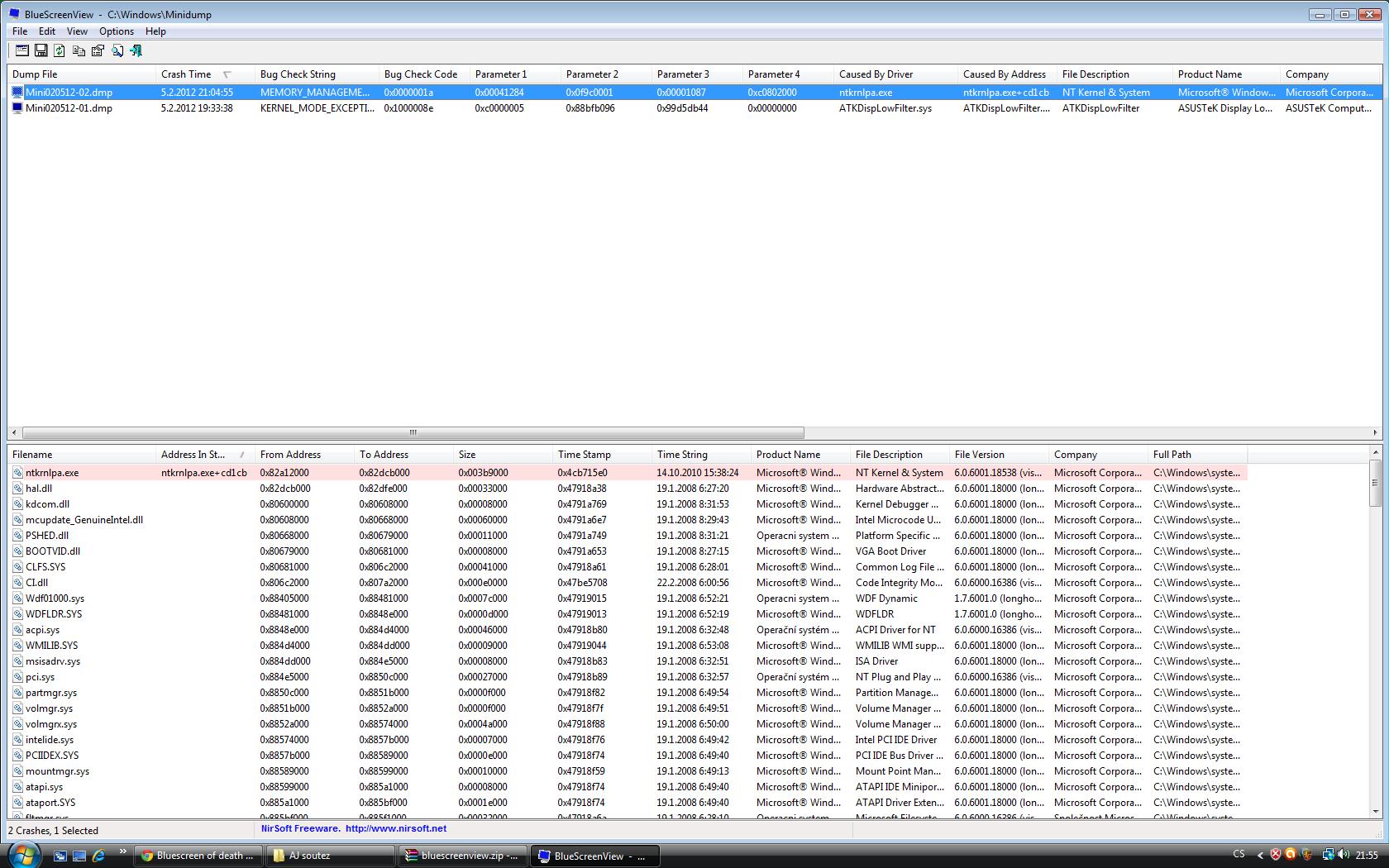The image size is (1389, 868).
Task: Expand the quick launch overflow chevron
Action: (123, 851)
